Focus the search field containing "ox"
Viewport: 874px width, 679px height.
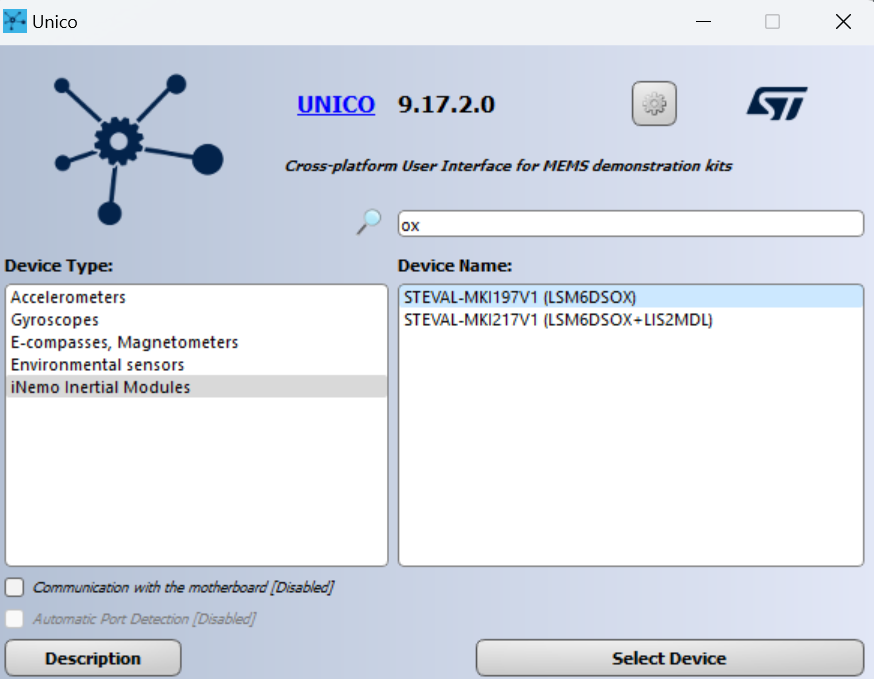coord(630,224)
